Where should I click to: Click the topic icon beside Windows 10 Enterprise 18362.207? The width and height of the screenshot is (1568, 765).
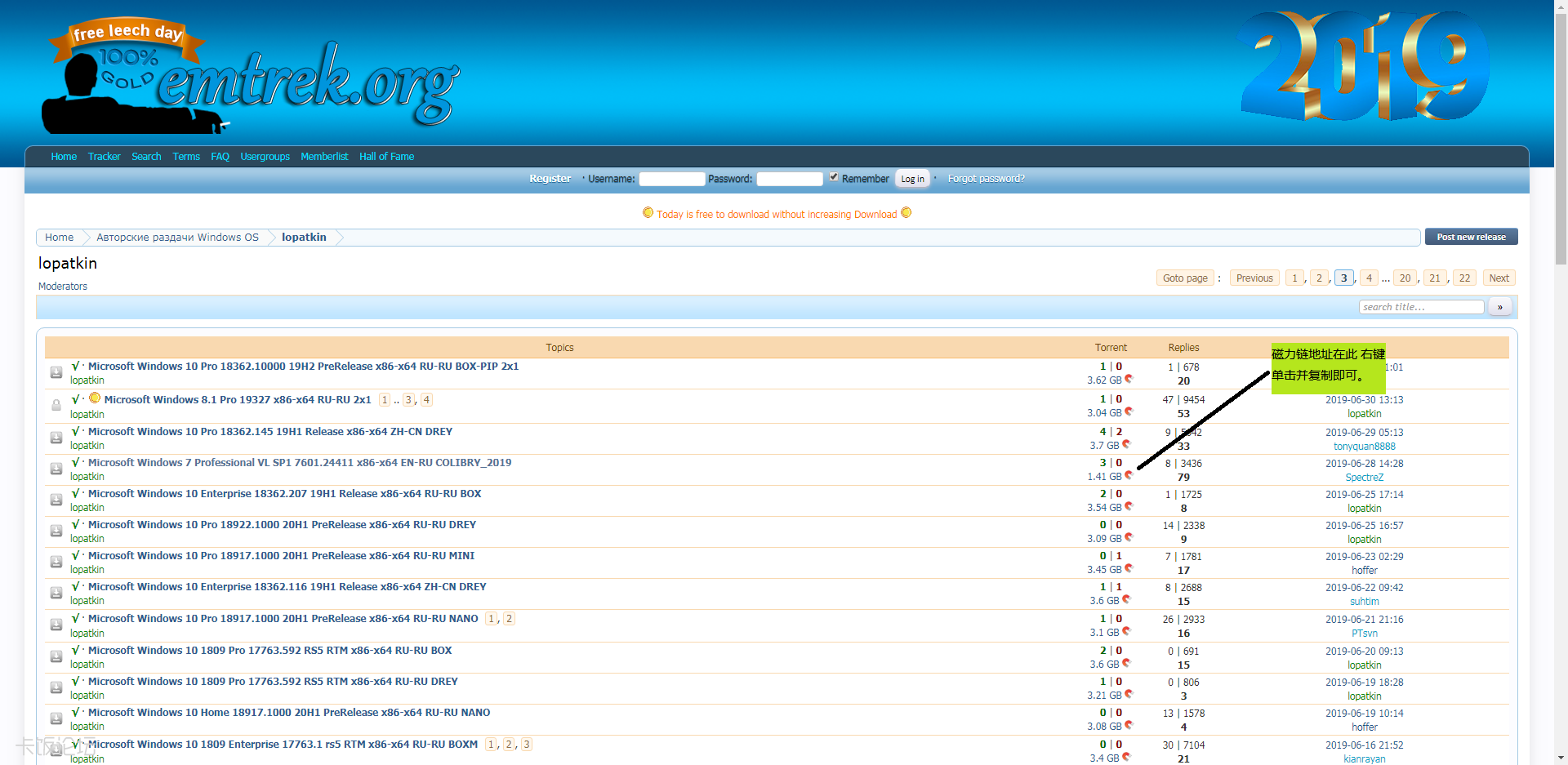click(x=56, y=500)
